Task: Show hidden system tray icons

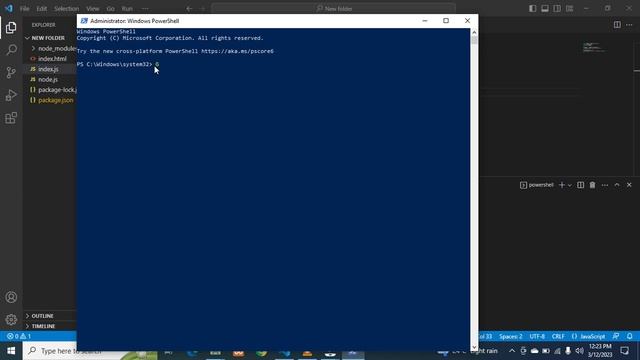Action: click(x=512, y=351)
